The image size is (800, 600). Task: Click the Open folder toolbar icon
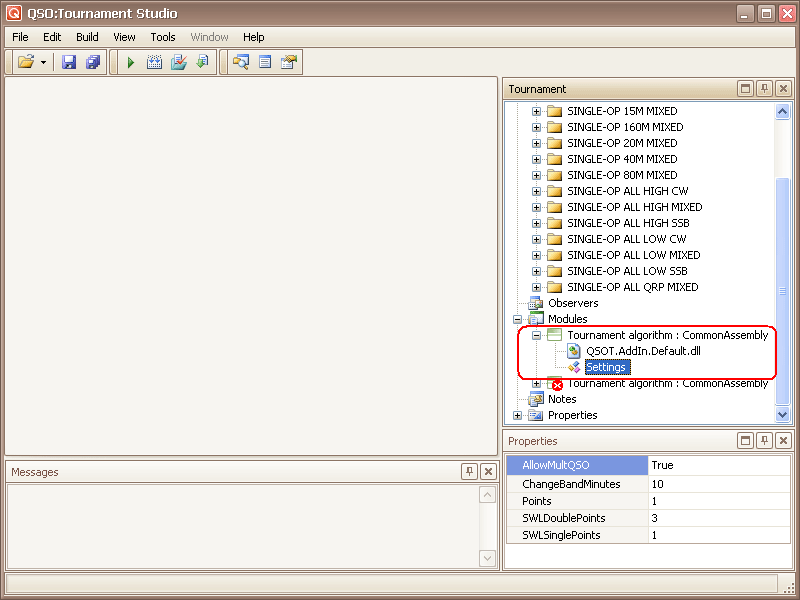click(x=26, y=62)
